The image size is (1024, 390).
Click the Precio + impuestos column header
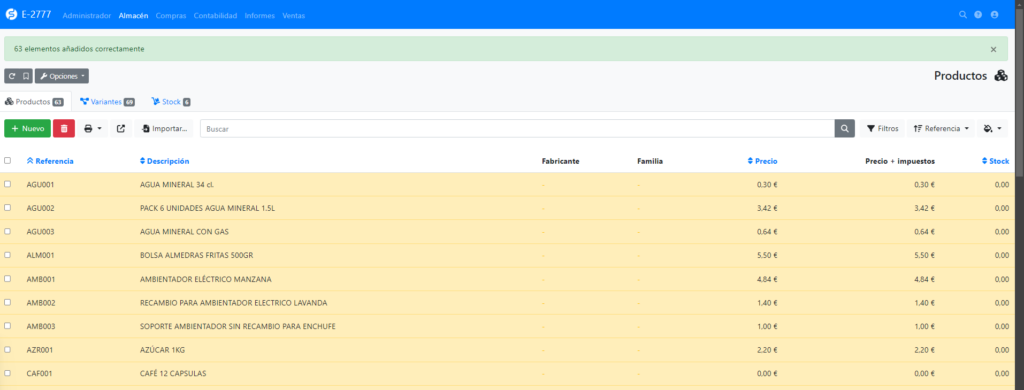900,161
